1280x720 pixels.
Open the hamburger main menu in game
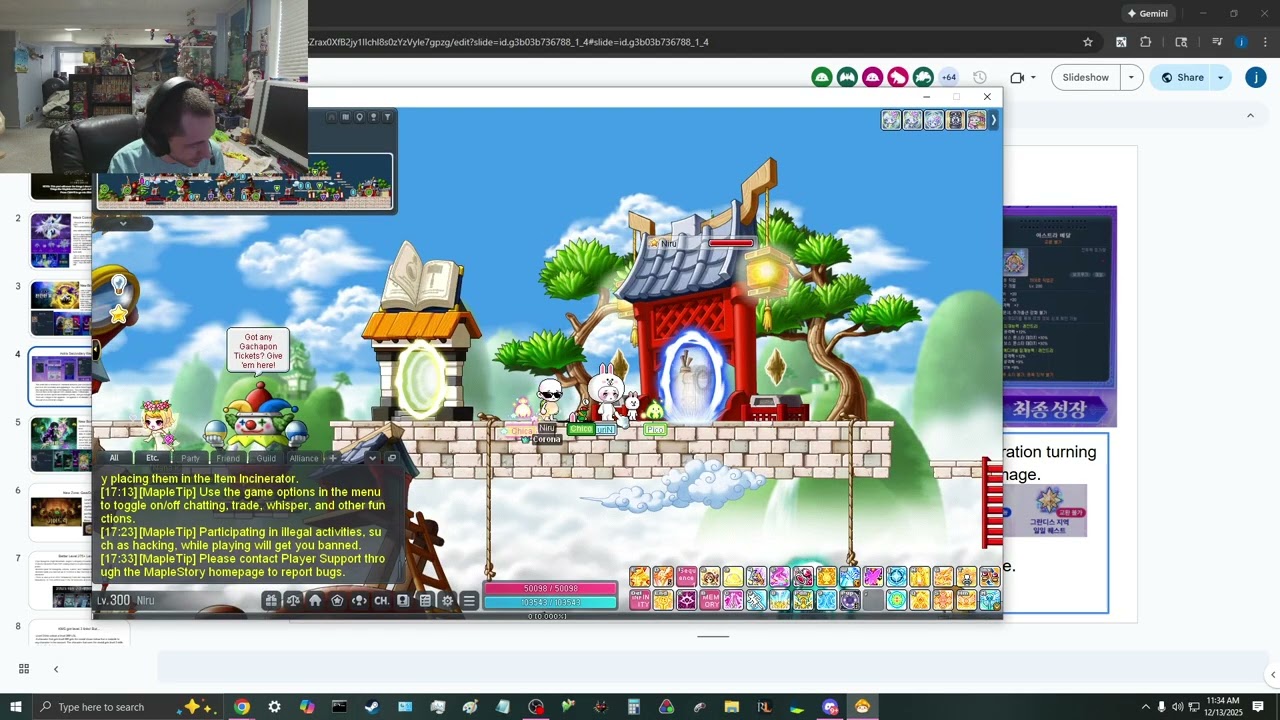tap(469, 600)
